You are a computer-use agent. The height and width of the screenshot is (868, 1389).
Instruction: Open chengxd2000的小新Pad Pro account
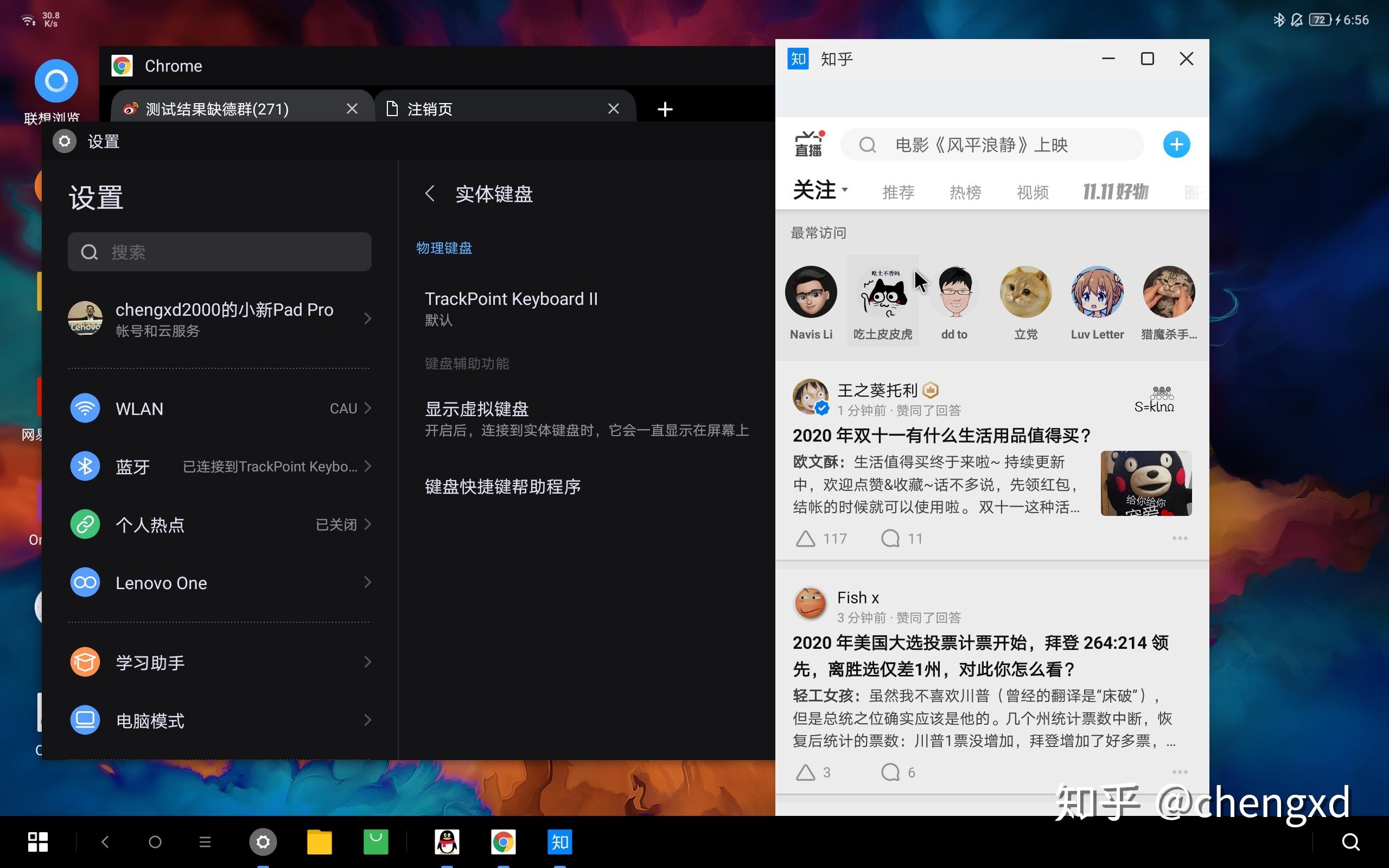coord(219,318)
